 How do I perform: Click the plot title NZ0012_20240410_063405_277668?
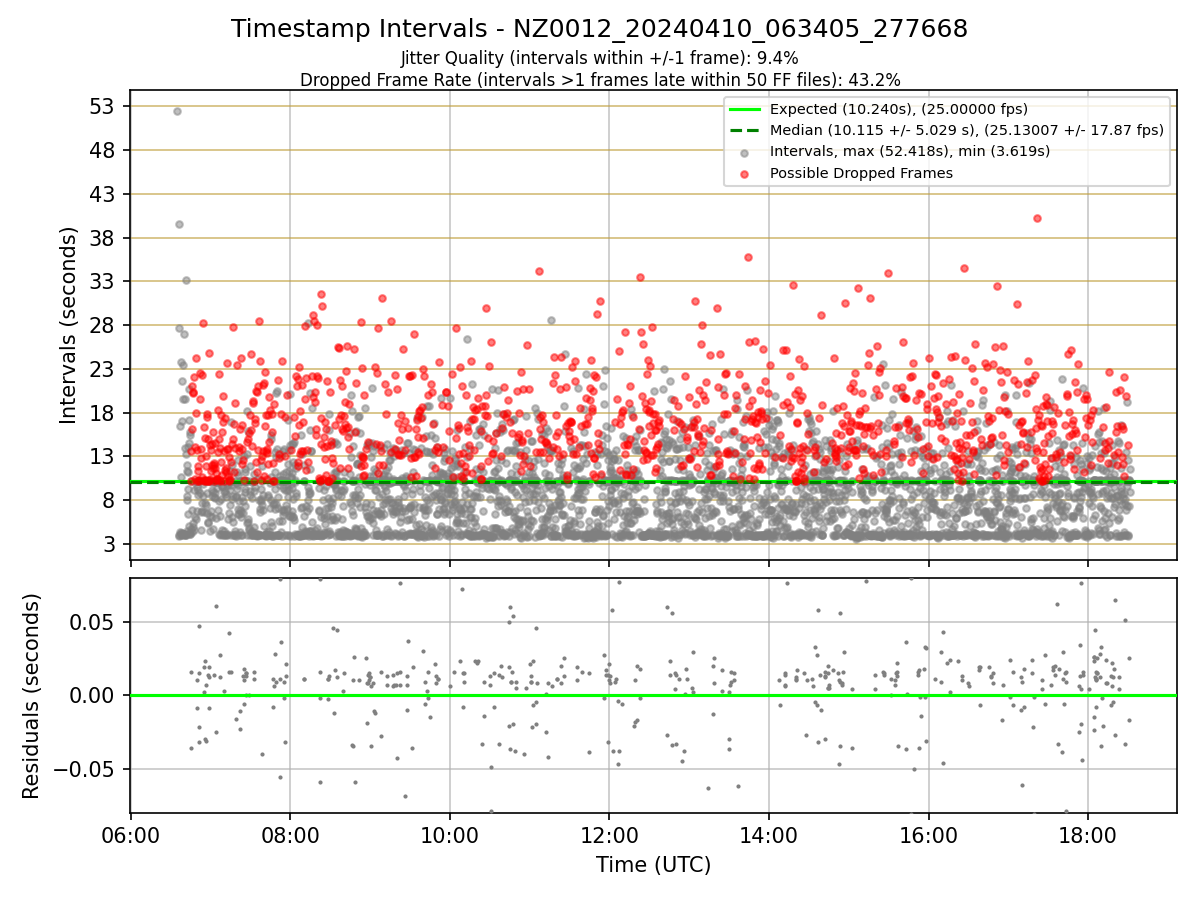pyautogui.click(x=599, y=29)
